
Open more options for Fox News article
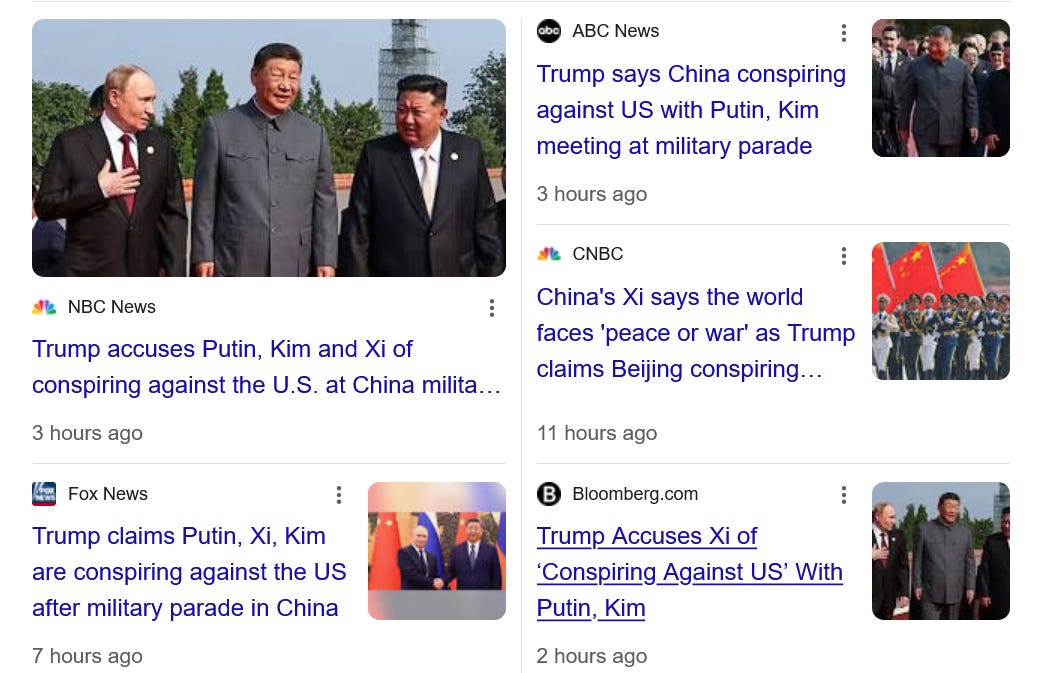tap(339, 495)
